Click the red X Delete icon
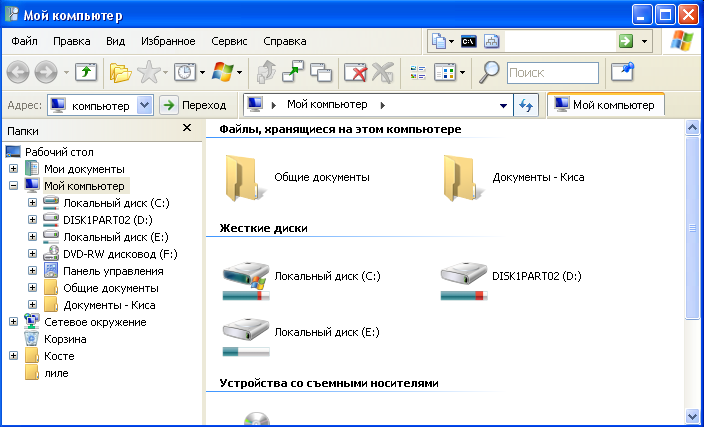 click(x=355, y=72)
